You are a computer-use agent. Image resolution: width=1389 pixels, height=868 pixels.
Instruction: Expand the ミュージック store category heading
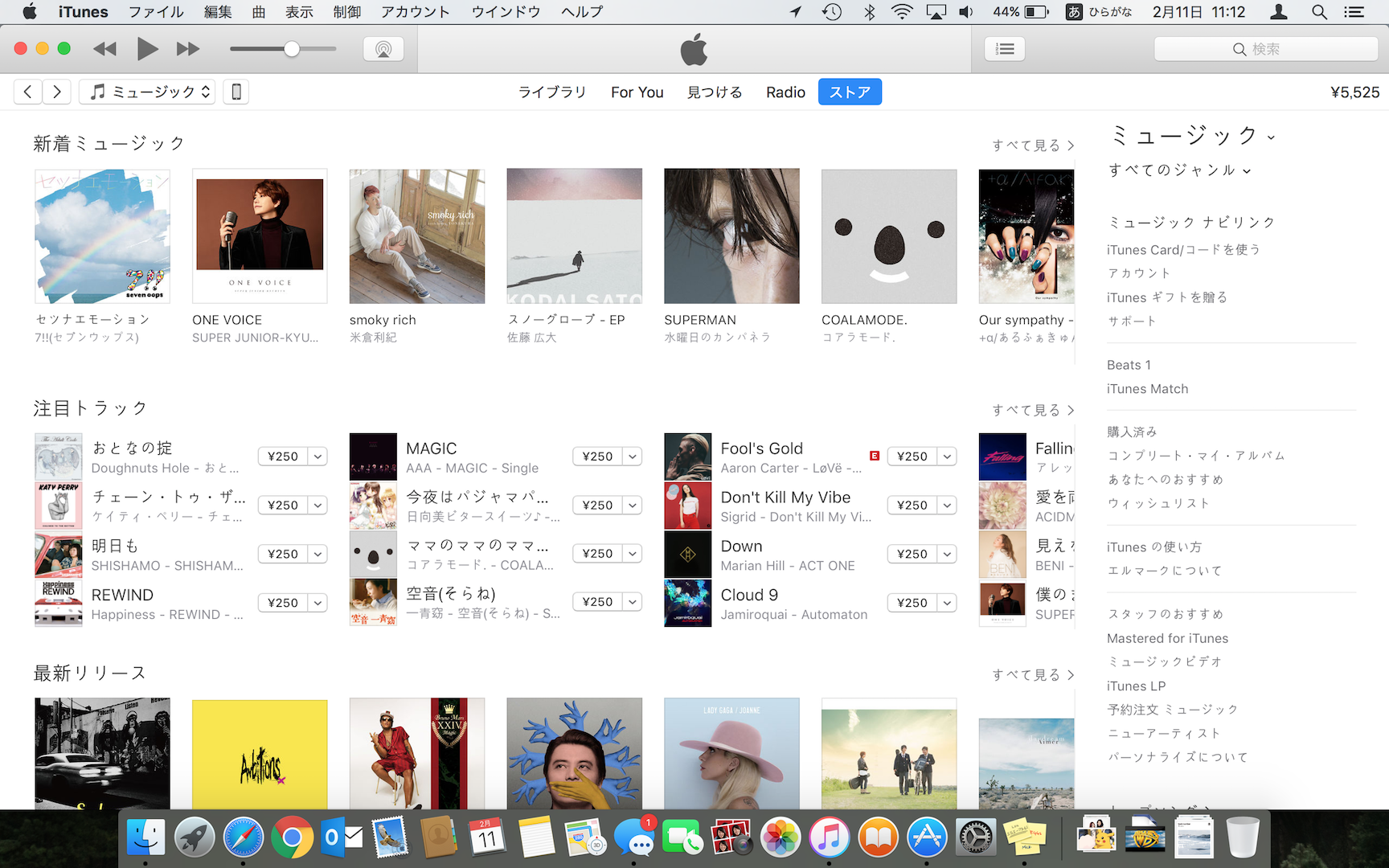tap(1192, 136)
